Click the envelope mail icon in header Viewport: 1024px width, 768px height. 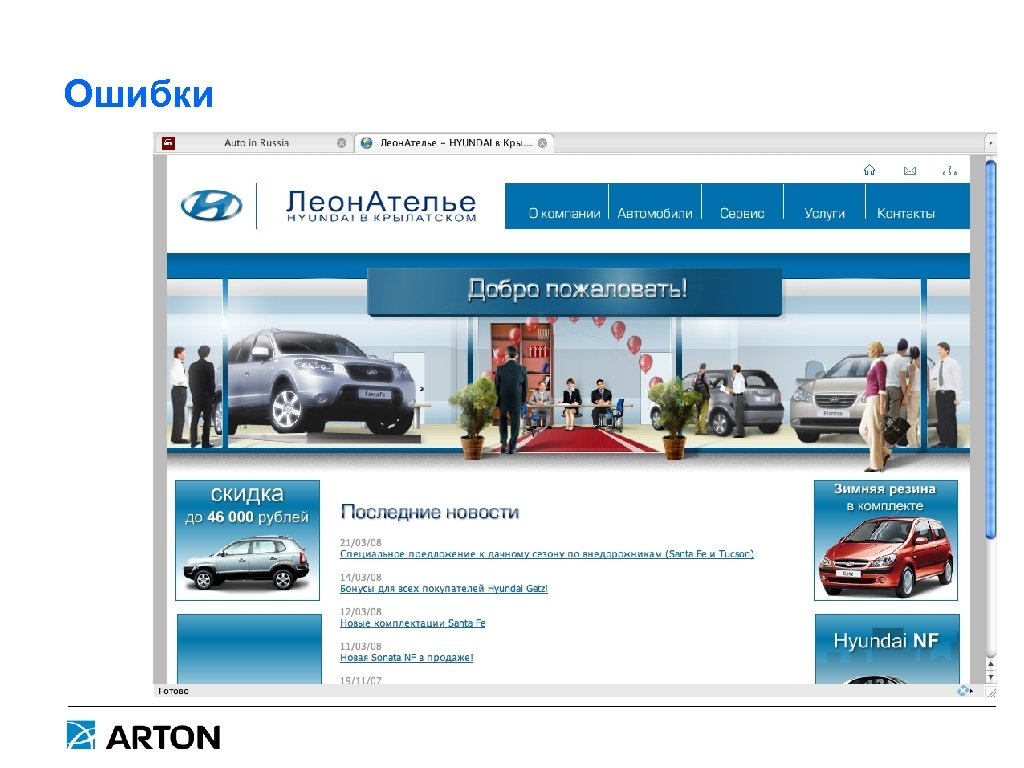click(909, 170)
